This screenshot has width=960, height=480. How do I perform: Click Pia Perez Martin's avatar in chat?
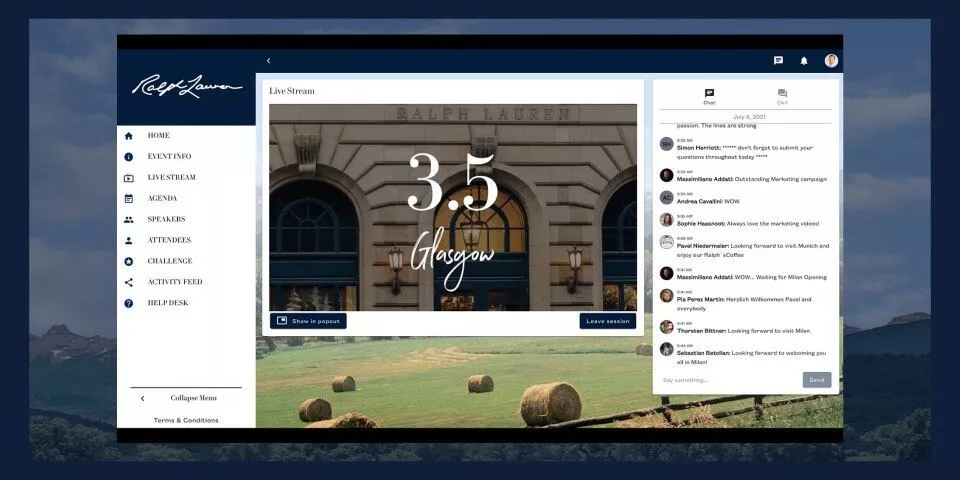click(667, 296)
